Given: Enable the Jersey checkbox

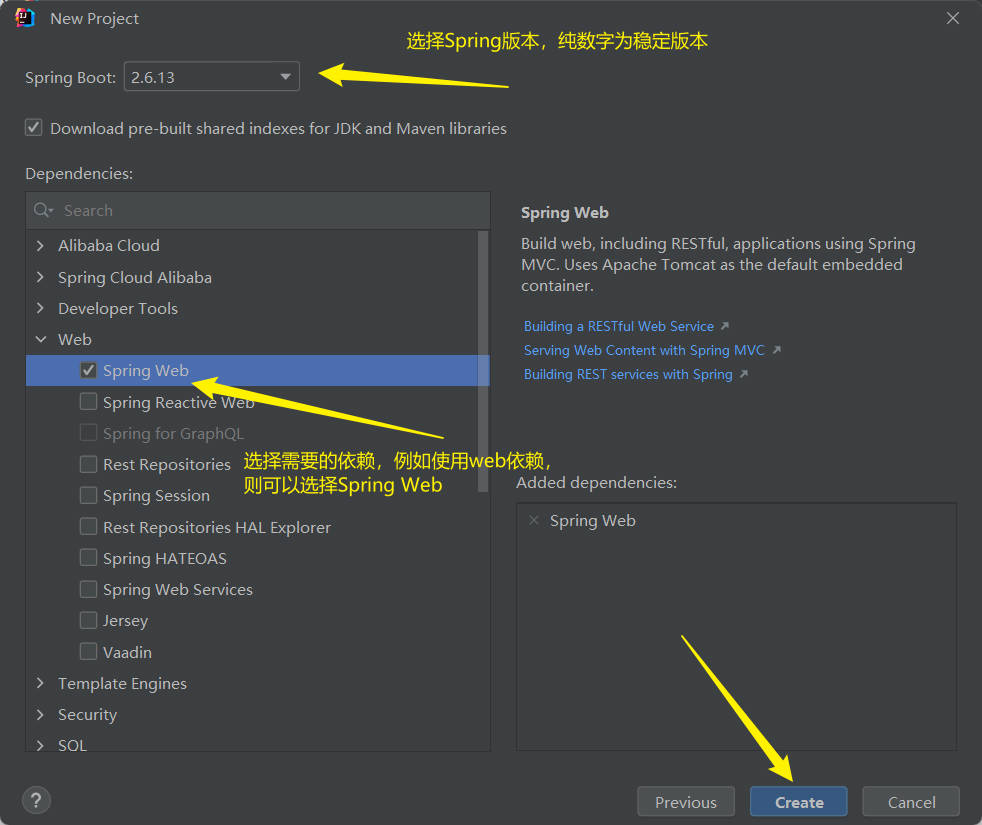Looking at the screenshot, I should pos(88,620).
